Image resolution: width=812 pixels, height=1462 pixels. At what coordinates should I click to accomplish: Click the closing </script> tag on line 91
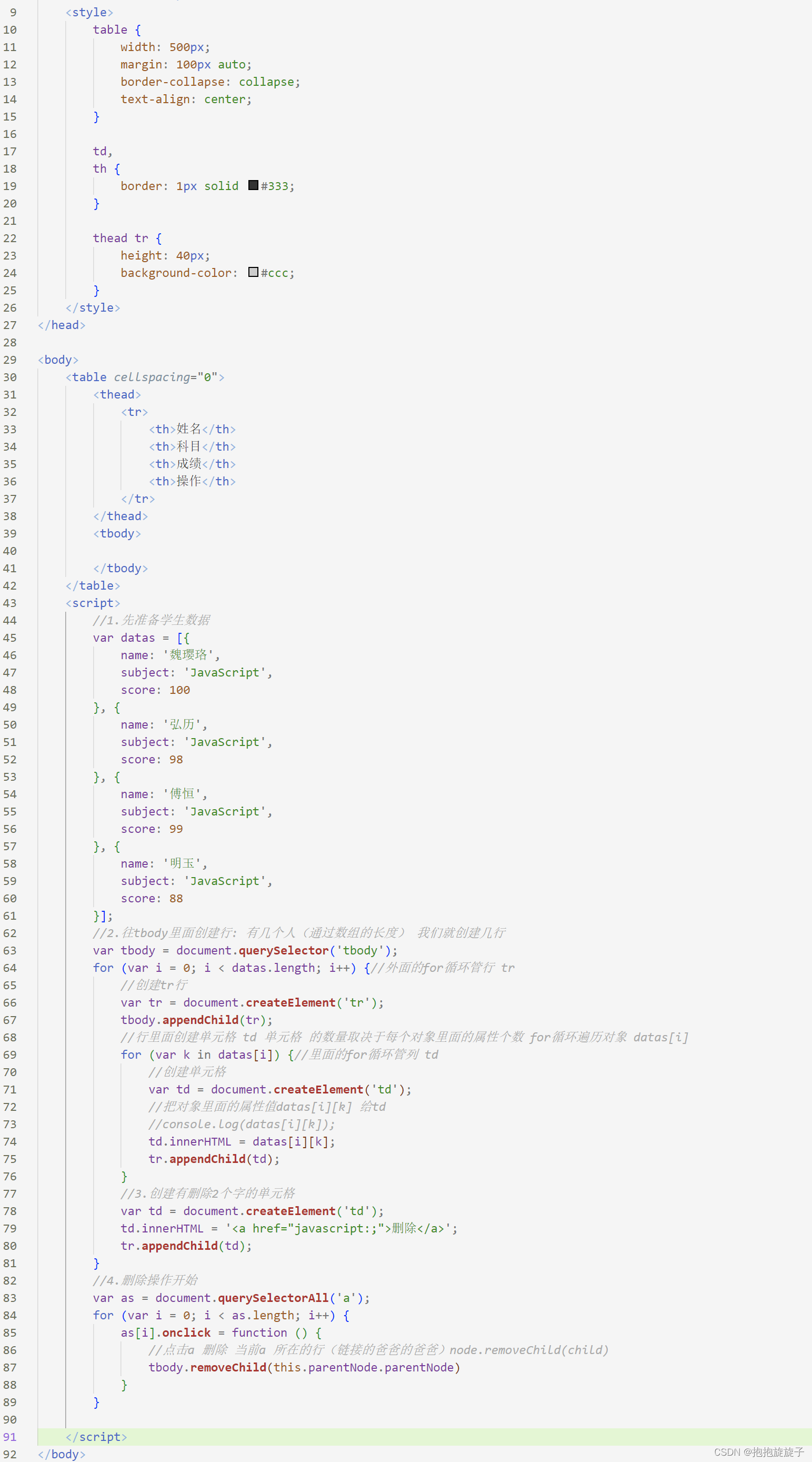click(x=96, y=1436)
